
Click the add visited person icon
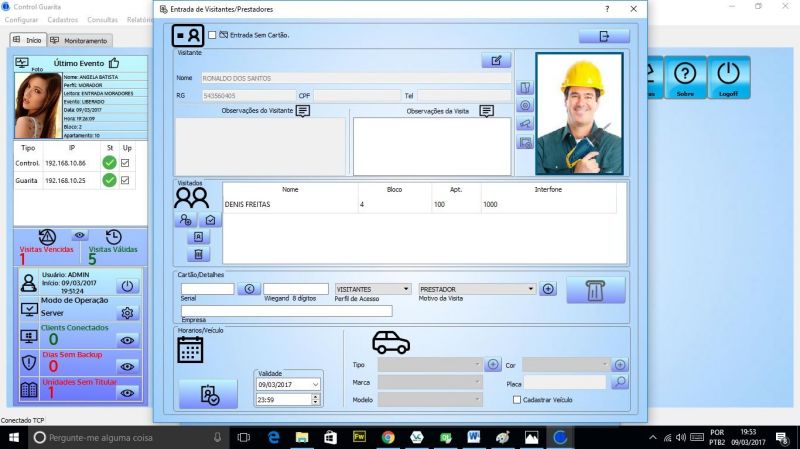tap(185, 219)
